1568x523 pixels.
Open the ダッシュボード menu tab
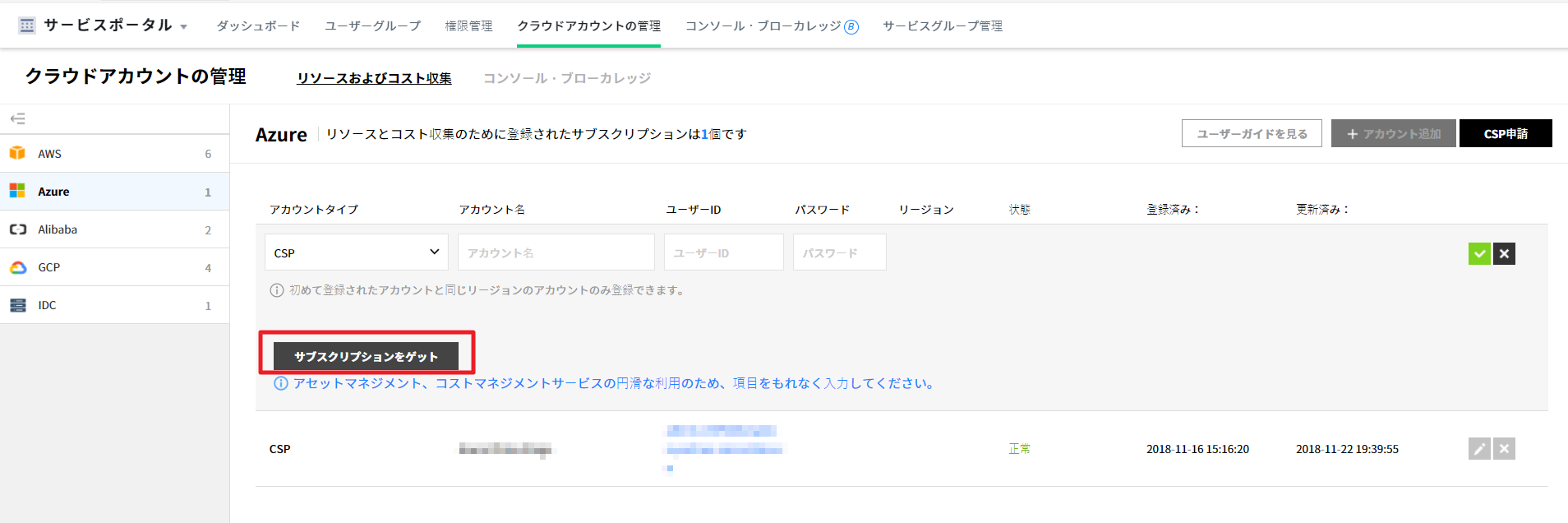(x=258, y=26)
